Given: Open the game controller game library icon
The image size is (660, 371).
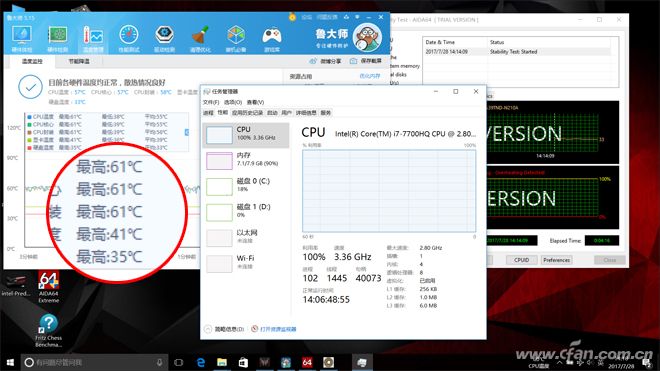Looking at the screenshot, I should [x=271, y=39].
